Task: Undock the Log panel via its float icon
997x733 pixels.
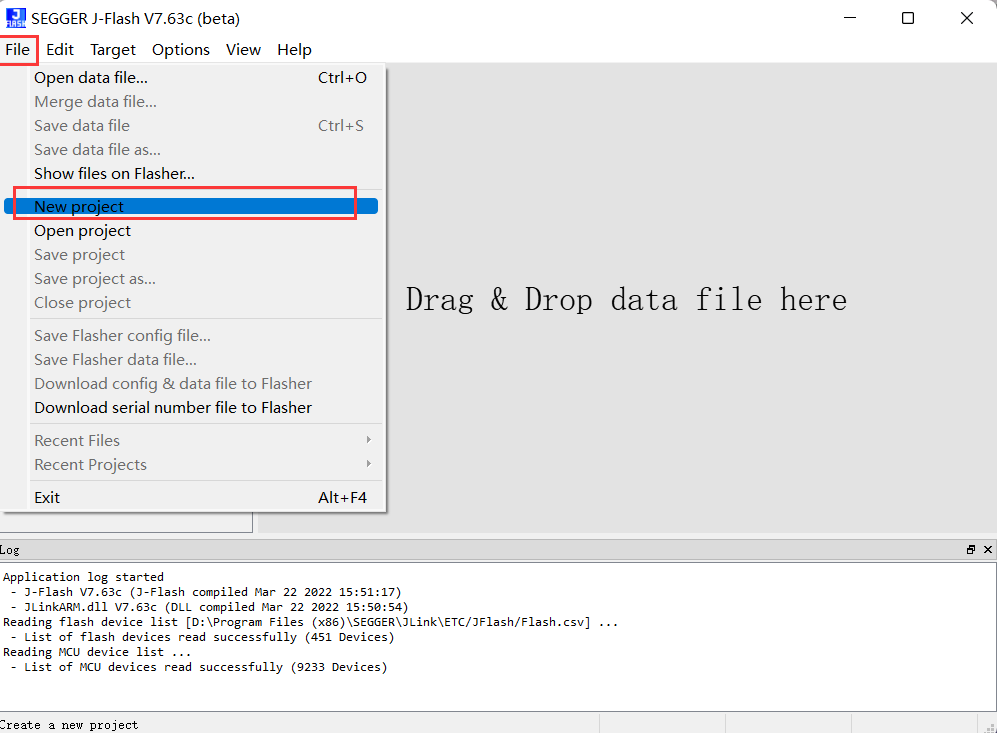Action: (x=969, y=548)
